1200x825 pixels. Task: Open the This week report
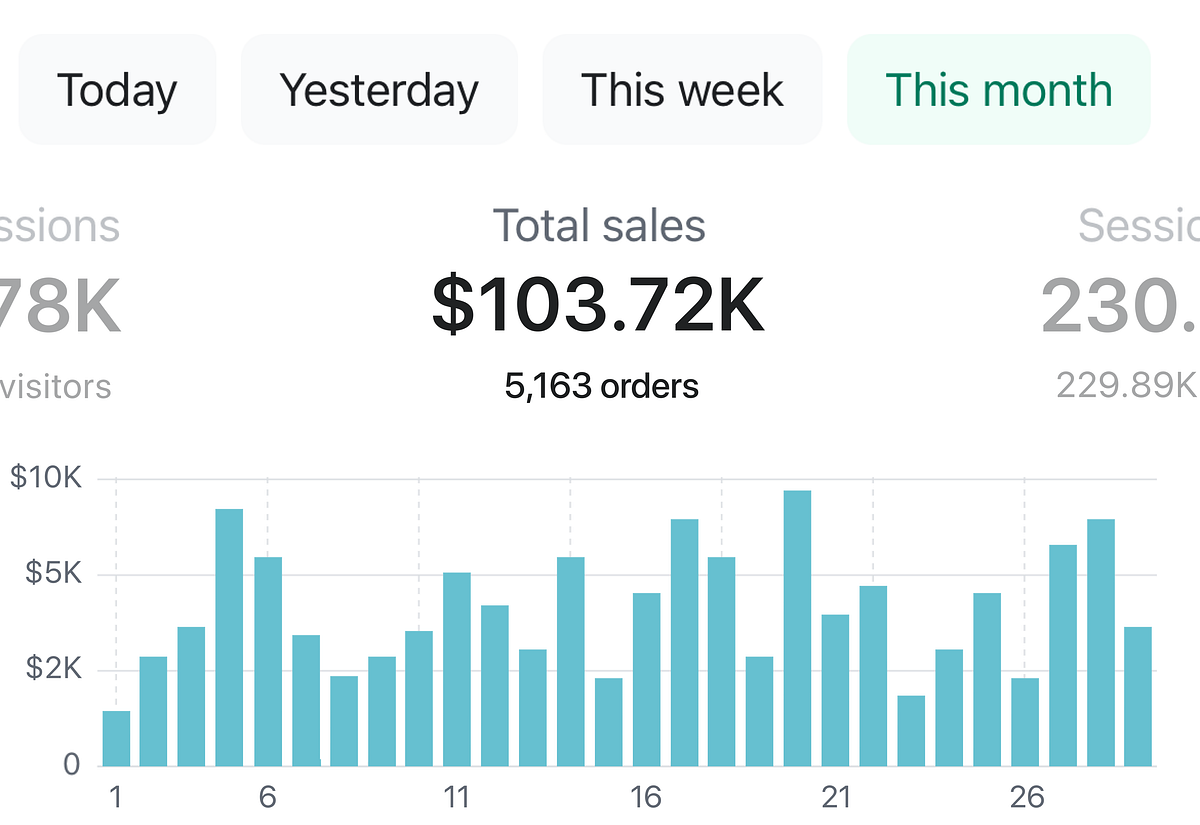(682, 89)
